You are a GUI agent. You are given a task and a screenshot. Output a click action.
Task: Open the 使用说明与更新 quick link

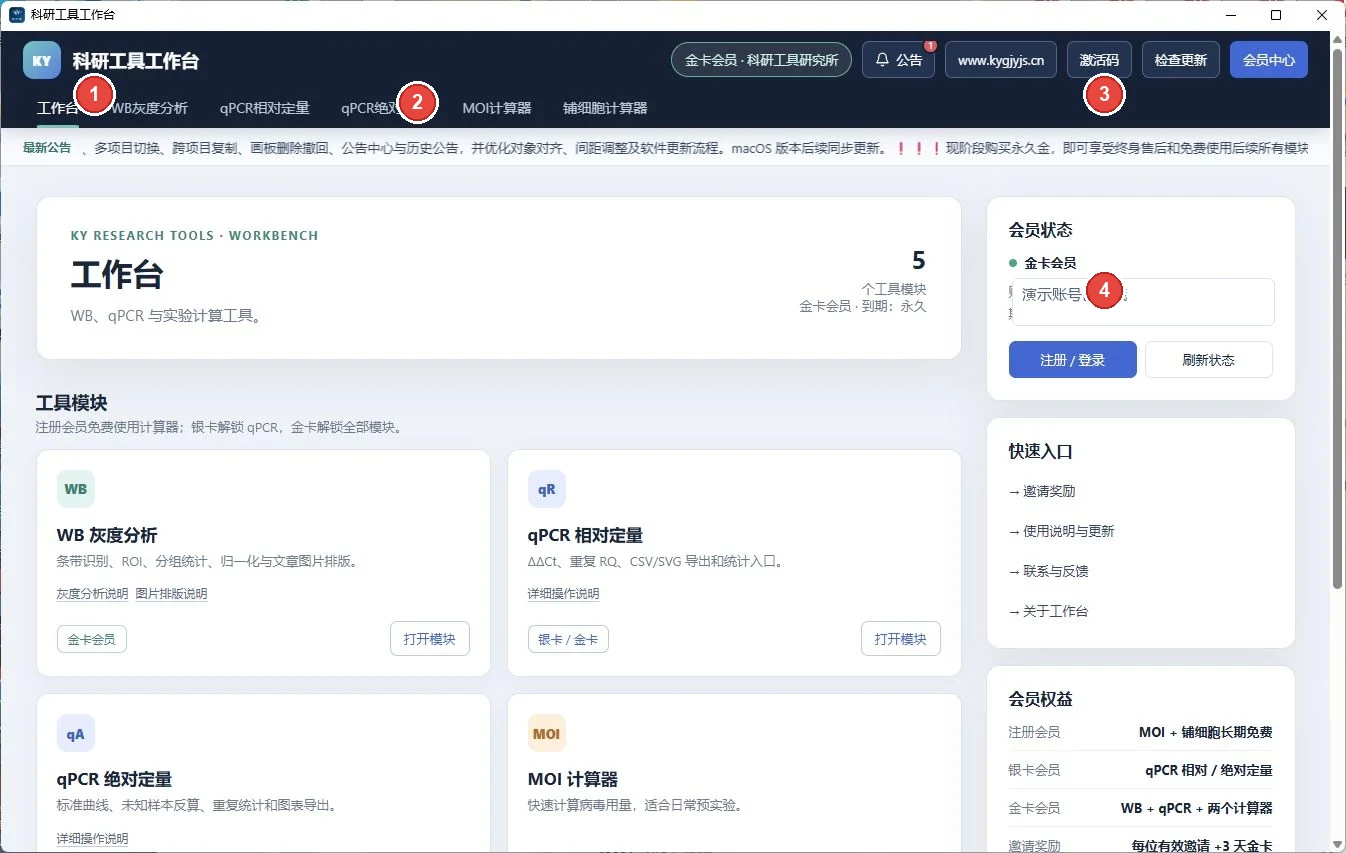click(1061, 531)
